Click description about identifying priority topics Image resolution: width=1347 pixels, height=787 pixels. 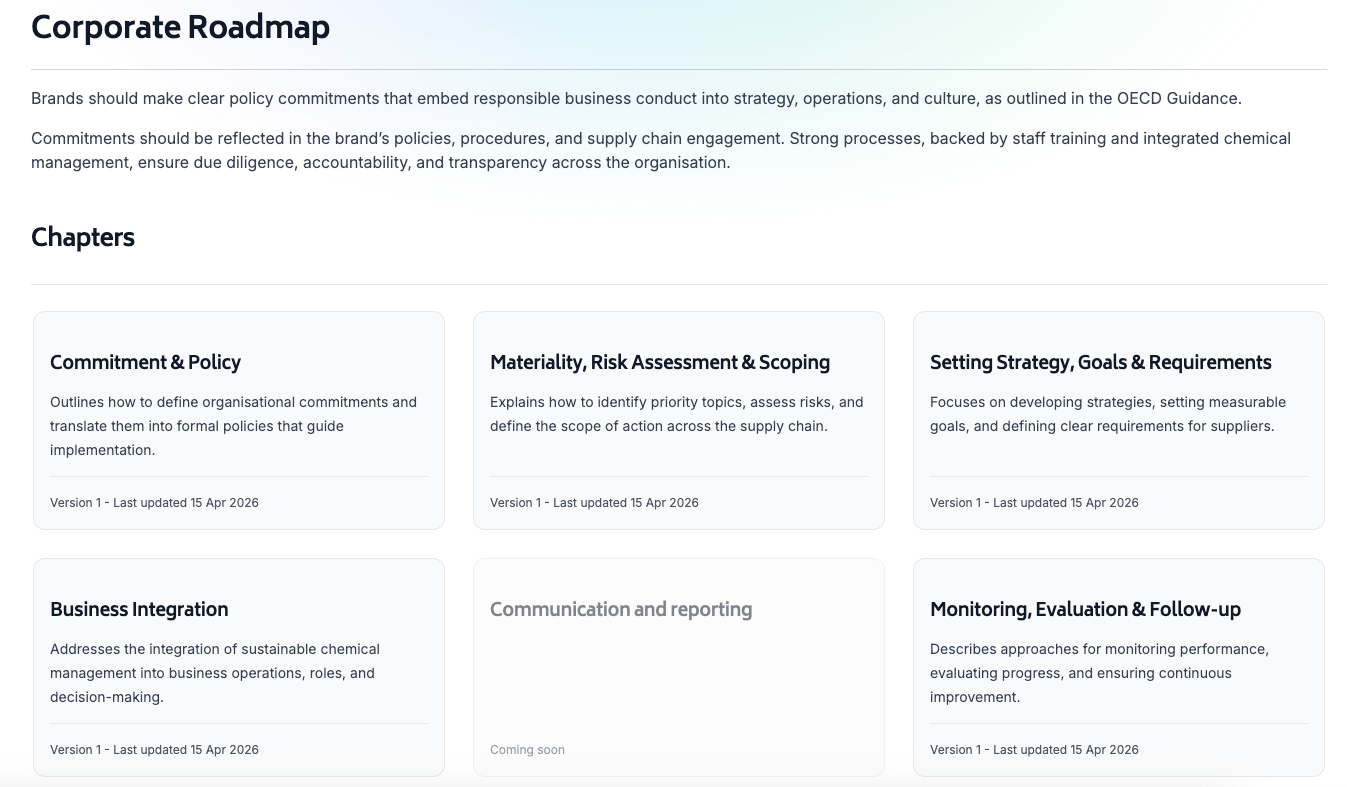(x=676, y=414)
